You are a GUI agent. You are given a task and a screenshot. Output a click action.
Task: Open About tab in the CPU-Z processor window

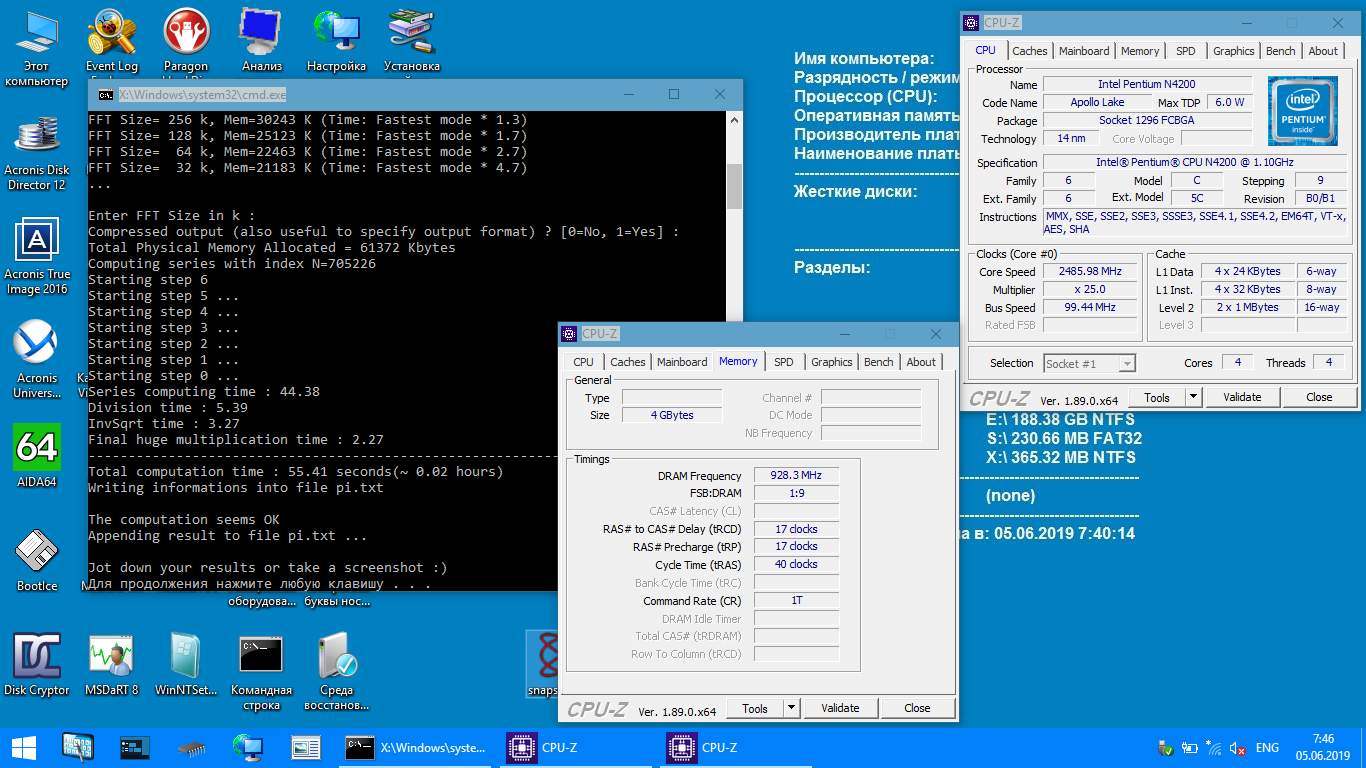click(1324, 51)
